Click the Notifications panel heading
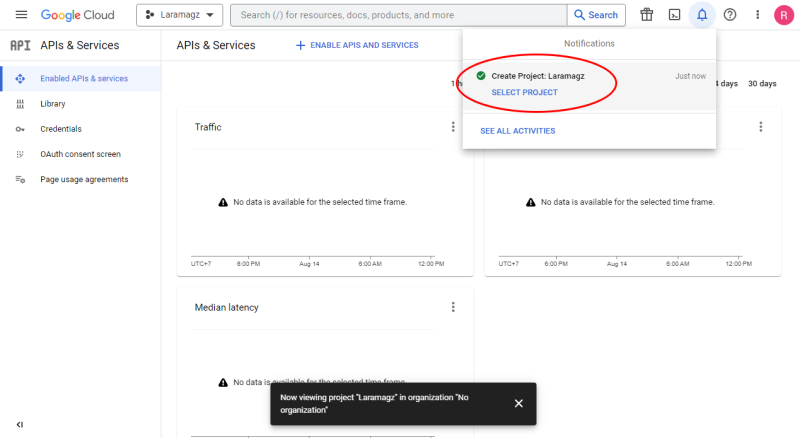This screenshot has height=438, width=800. point(589,44)
